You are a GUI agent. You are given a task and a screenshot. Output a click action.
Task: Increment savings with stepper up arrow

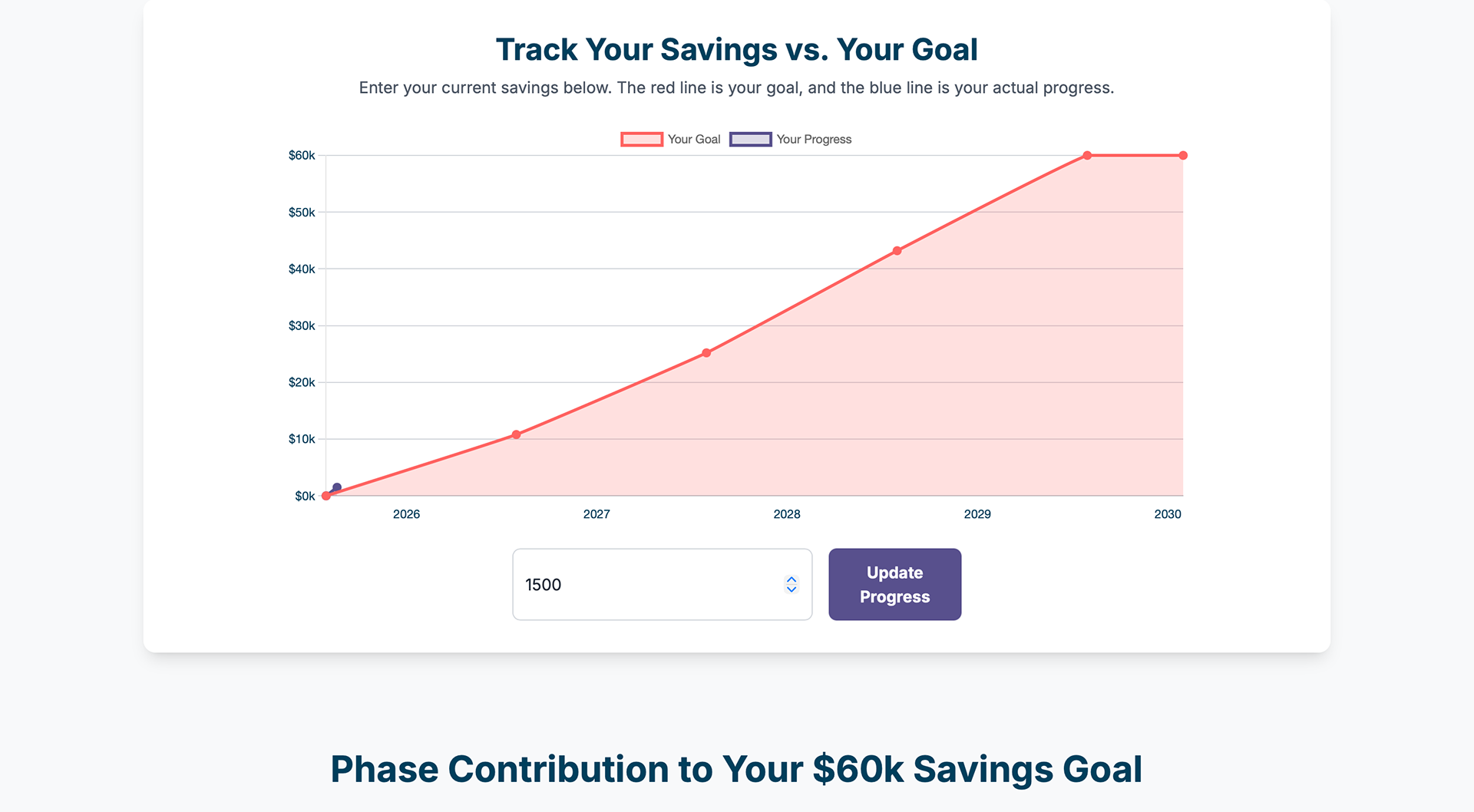coord(792,579)
